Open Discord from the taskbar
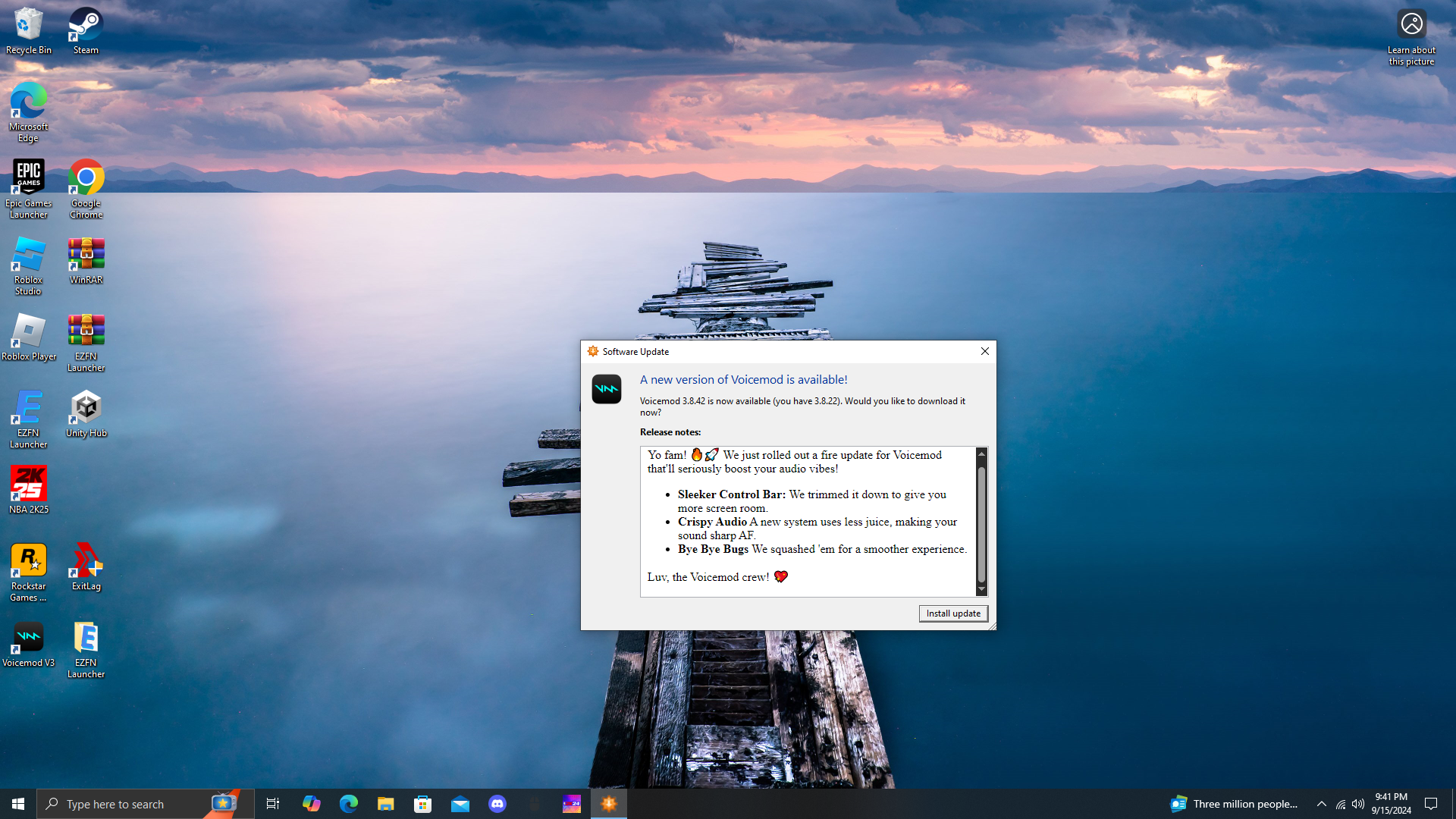This screenshot has height=819, width=1456. pos(497,804)
